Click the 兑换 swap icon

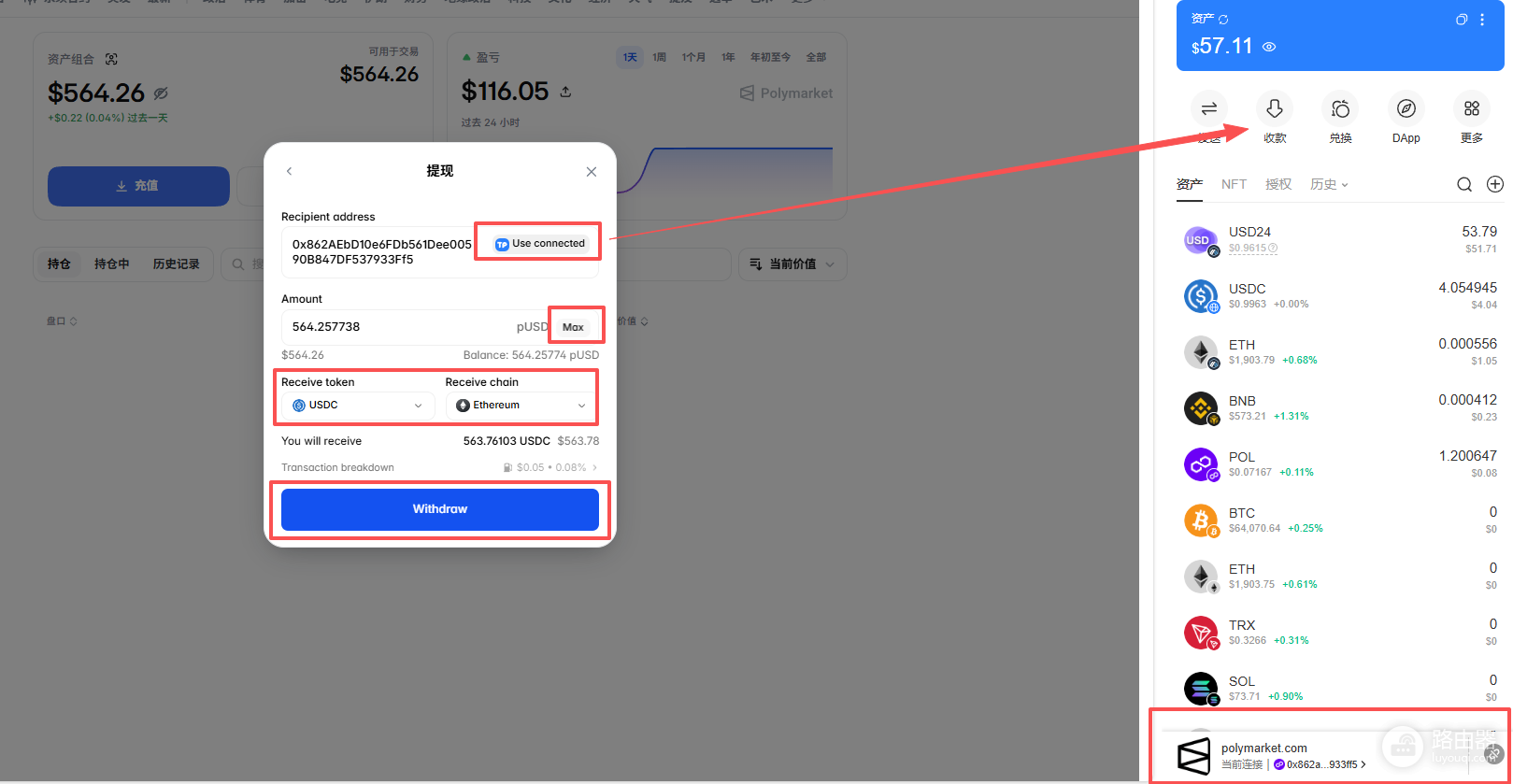[x=1340, y=109]
